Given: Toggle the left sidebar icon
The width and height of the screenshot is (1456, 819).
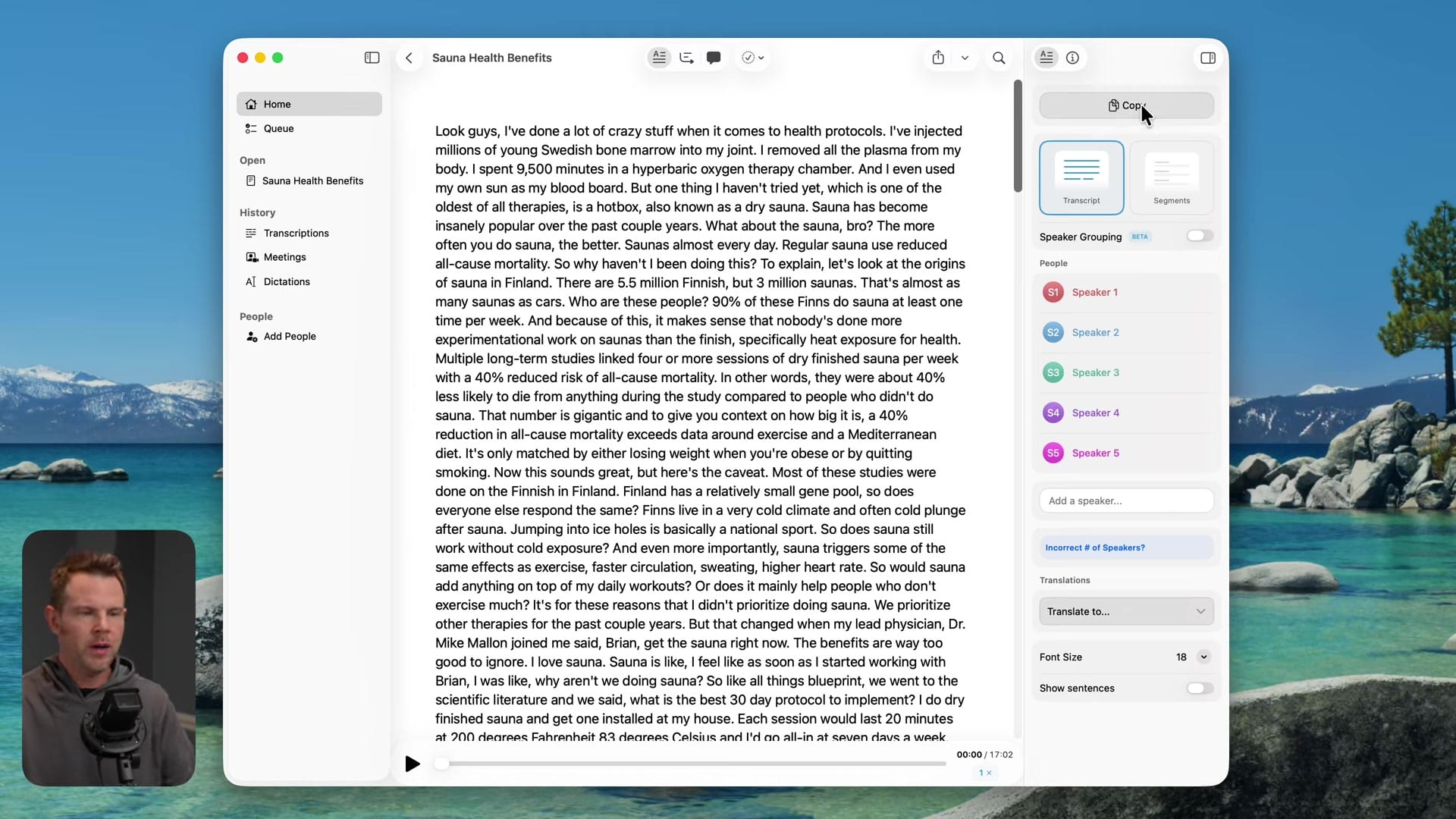Looking at the screenshot, I should point(372,58).
